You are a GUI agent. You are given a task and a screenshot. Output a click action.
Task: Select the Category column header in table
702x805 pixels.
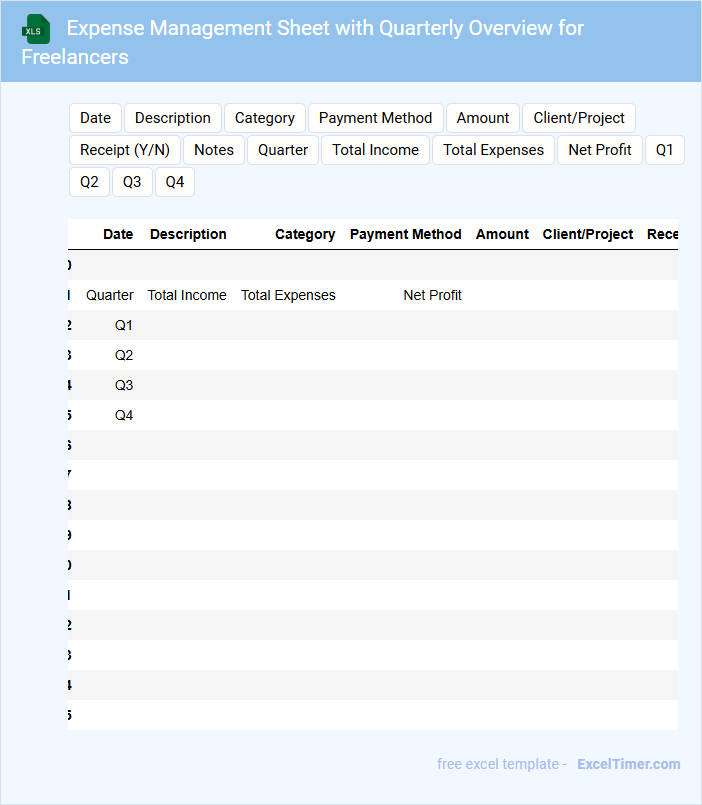point(305,234)
